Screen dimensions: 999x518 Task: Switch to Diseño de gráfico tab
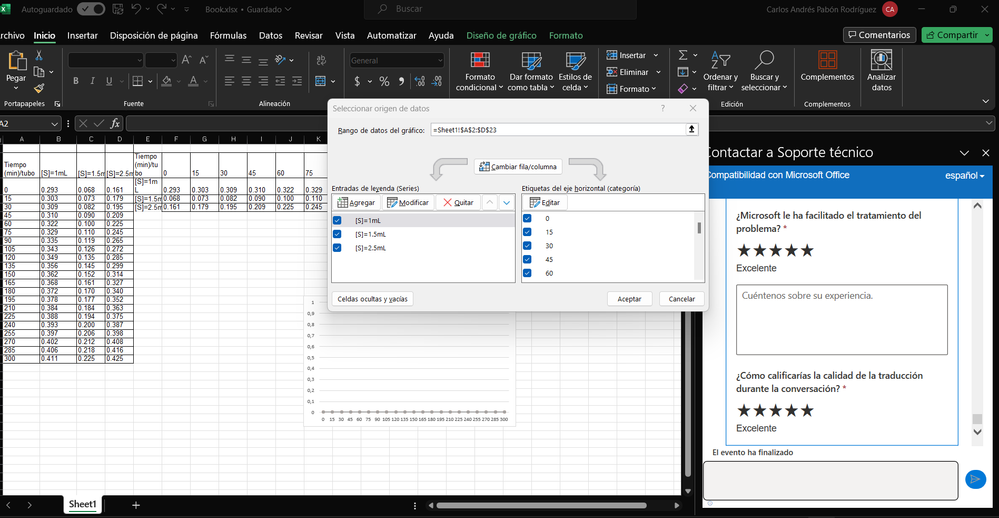(501, 35)
